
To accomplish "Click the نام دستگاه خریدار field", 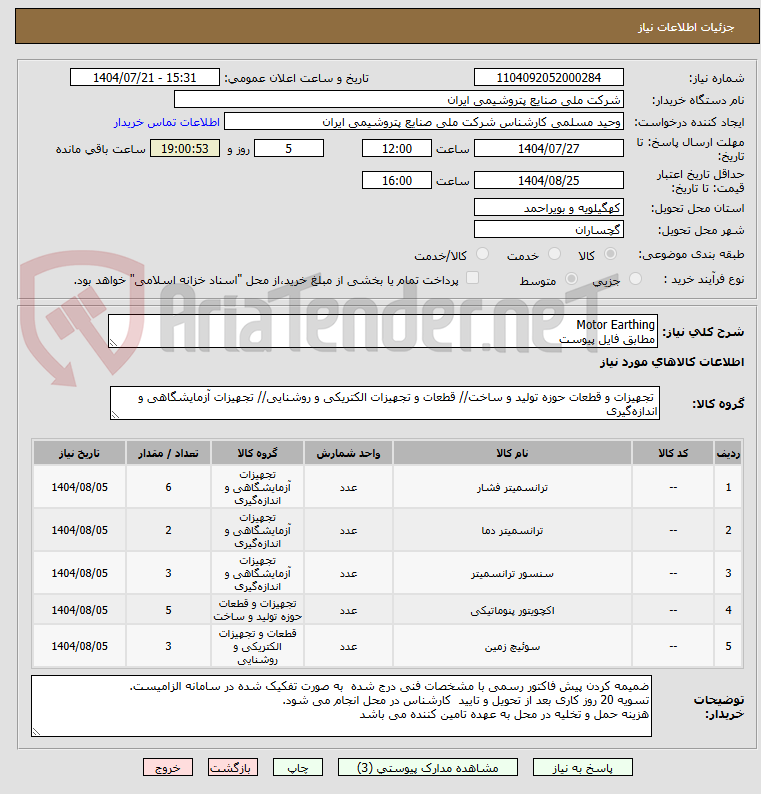I will click(399, 100).
